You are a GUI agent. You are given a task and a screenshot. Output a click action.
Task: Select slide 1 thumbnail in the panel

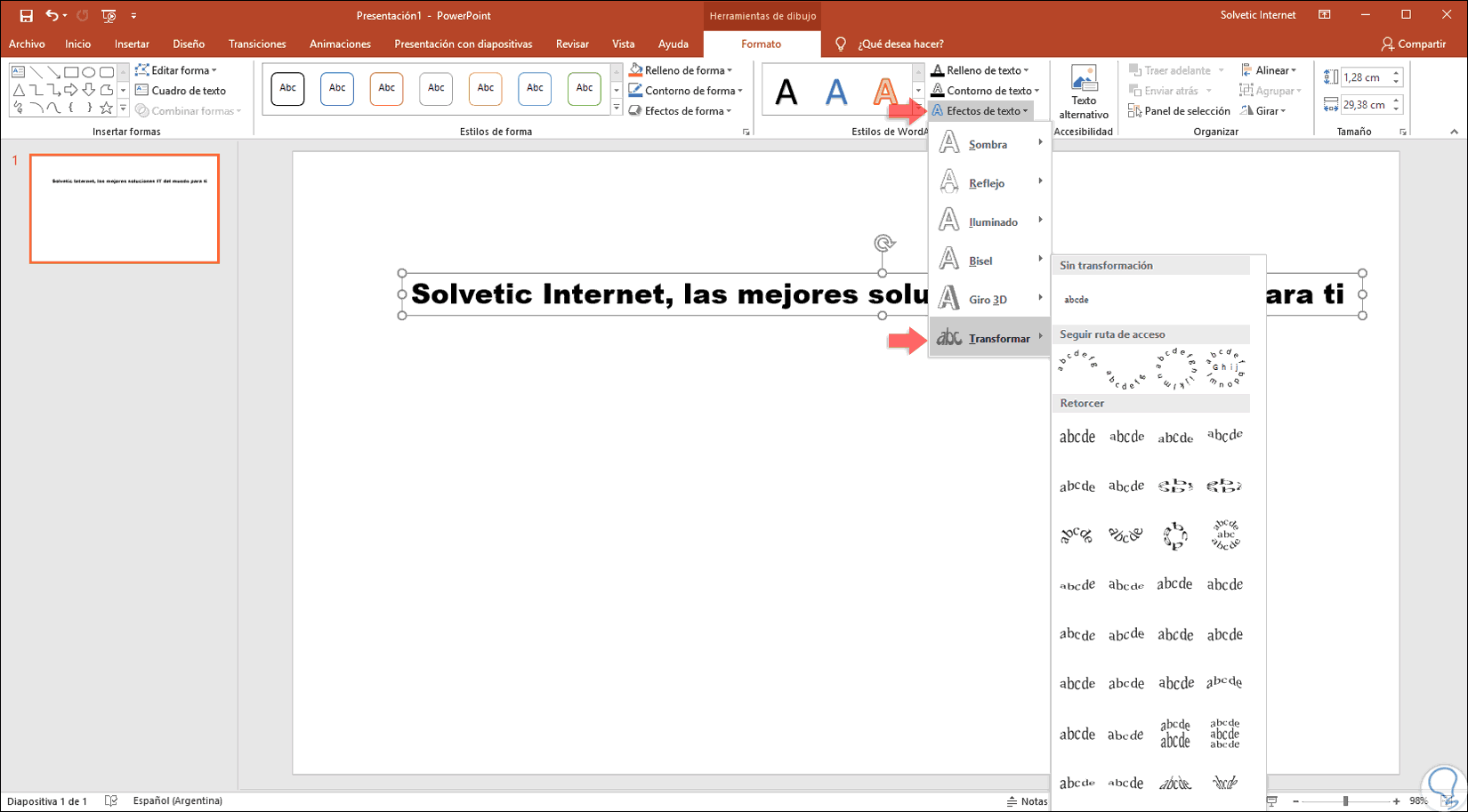coord(125,209)
